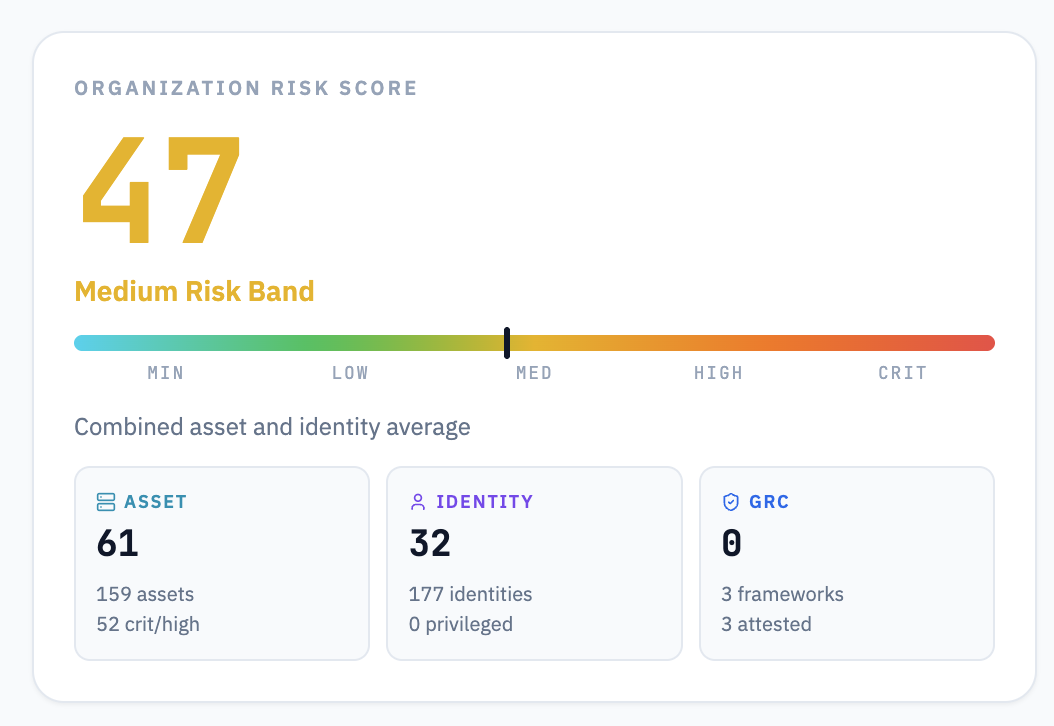Click the ASSET card title
1054x726 pixels.
[155, 501]
